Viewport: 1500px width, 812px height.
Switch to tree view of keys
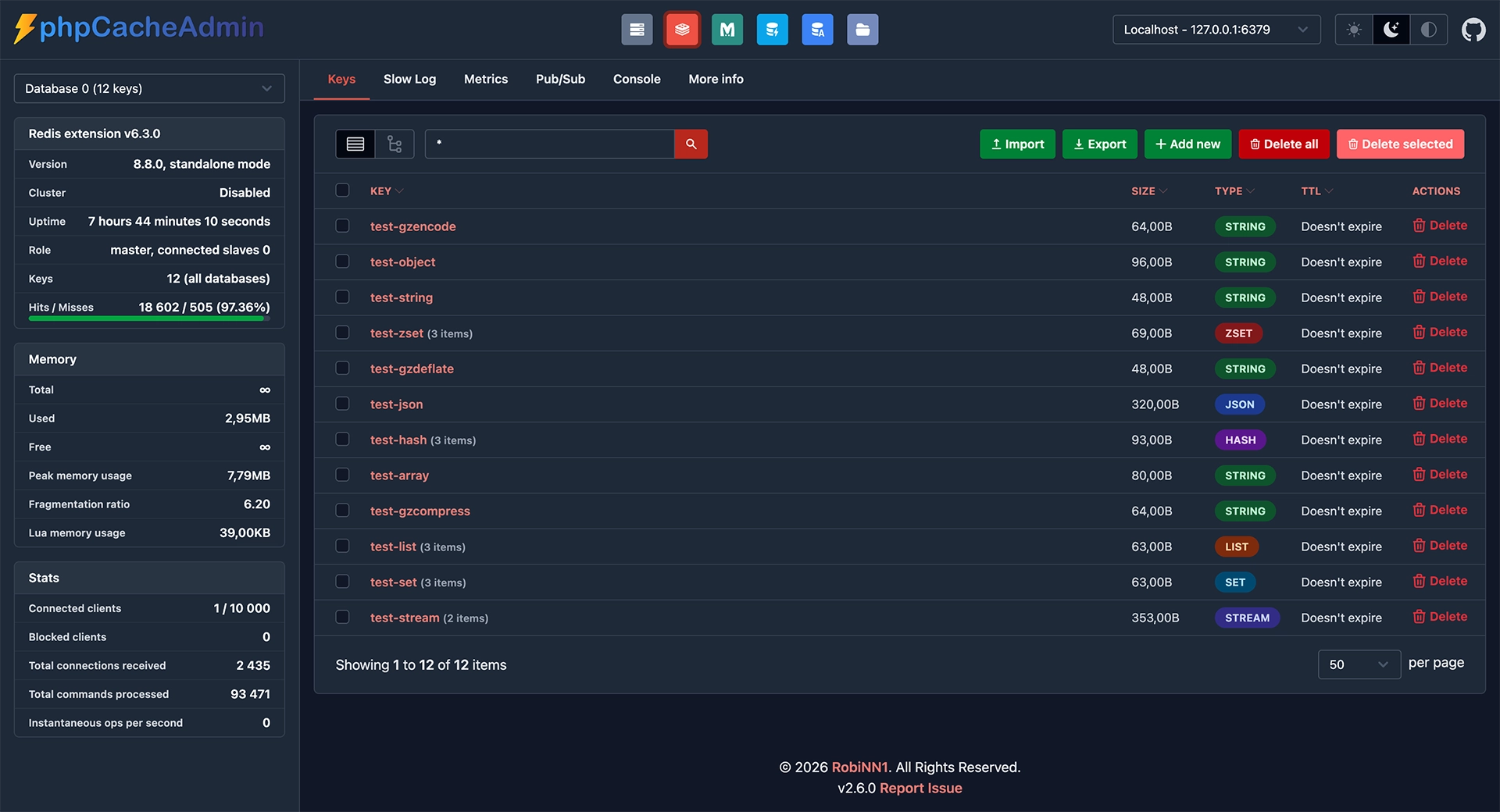(x=395, y=144)
